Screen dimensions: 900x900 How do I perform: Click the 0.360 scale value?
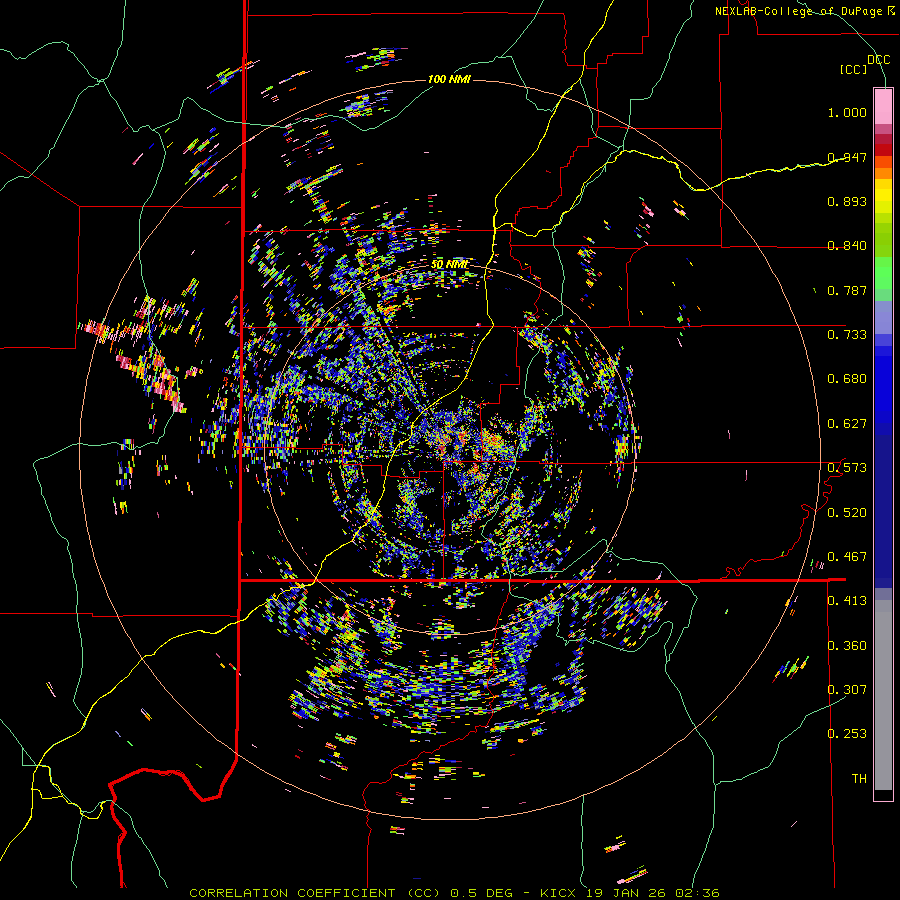point(847,645)
